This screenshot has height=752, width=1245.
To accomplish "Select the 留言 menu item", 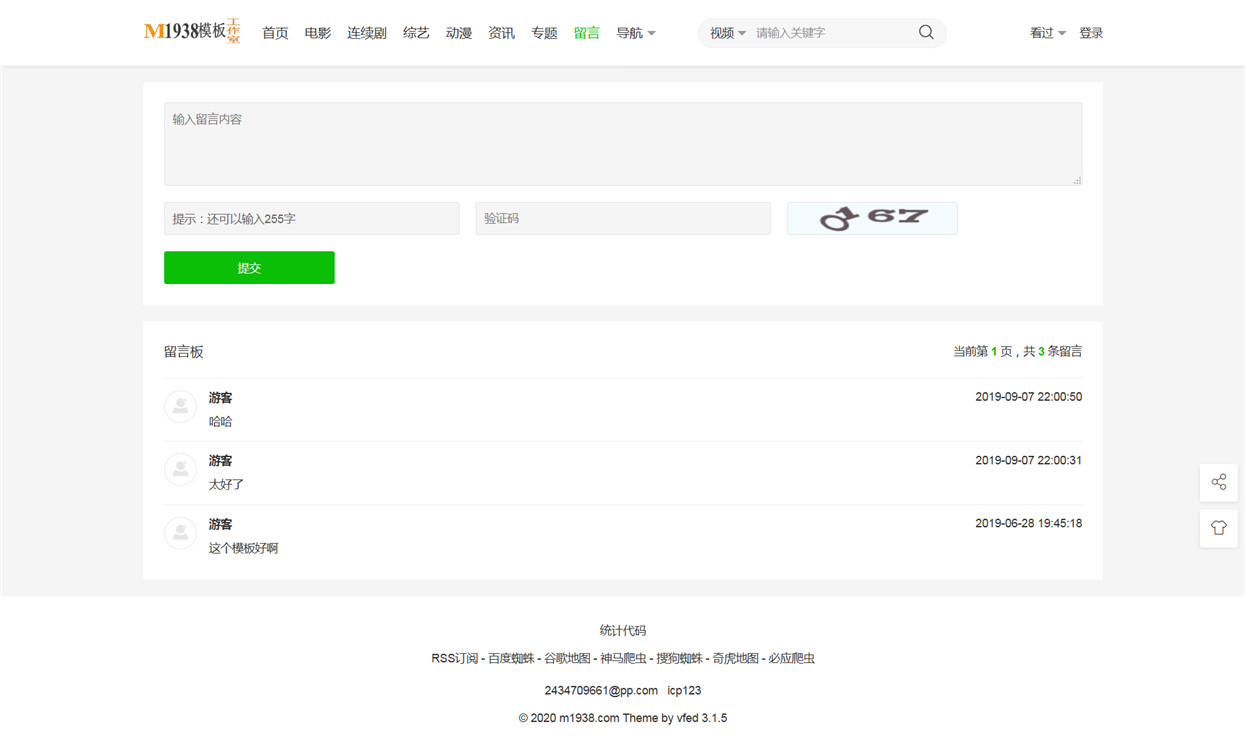I will (587, 33).
